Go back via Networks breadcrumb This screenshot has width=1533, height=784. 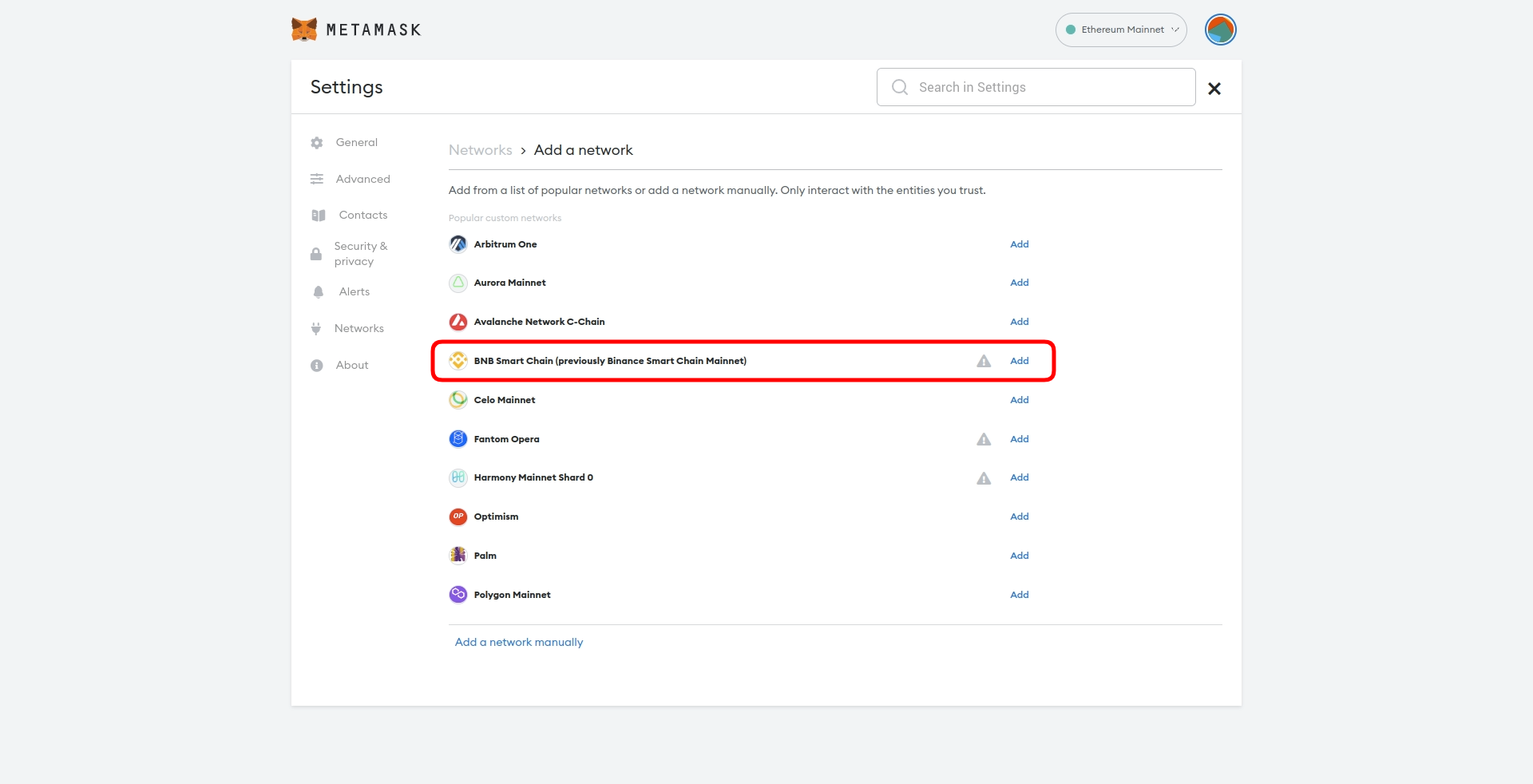click(480, 150)
